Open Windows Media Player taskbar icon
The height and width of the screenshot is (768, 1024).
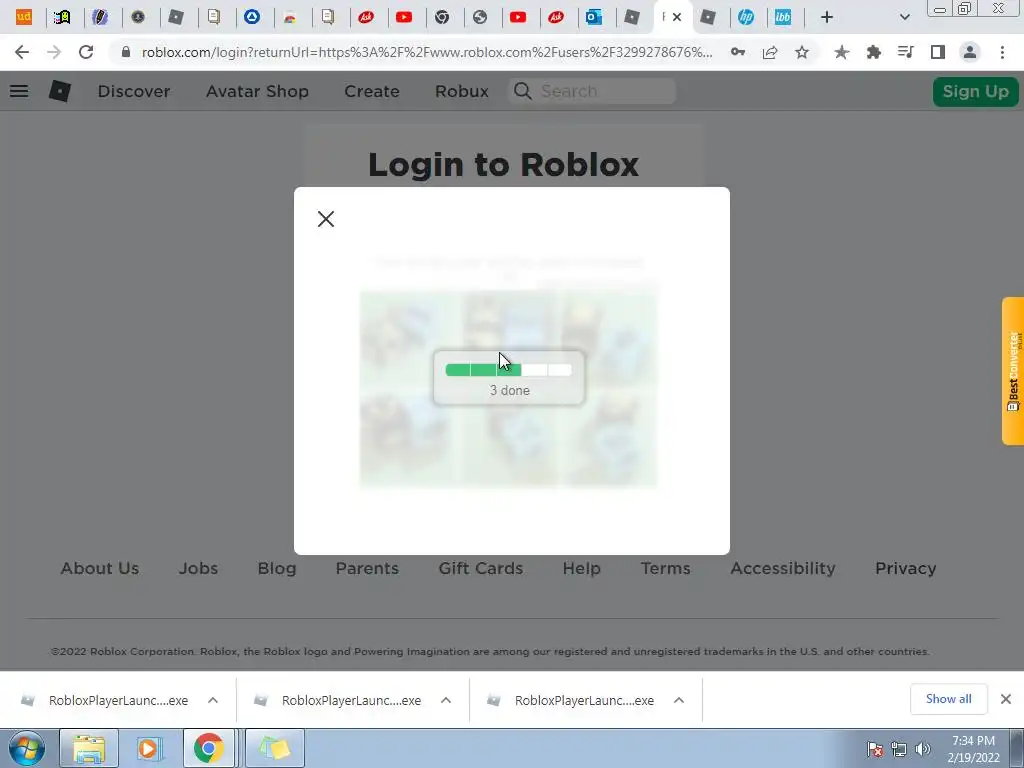point(149,748)
